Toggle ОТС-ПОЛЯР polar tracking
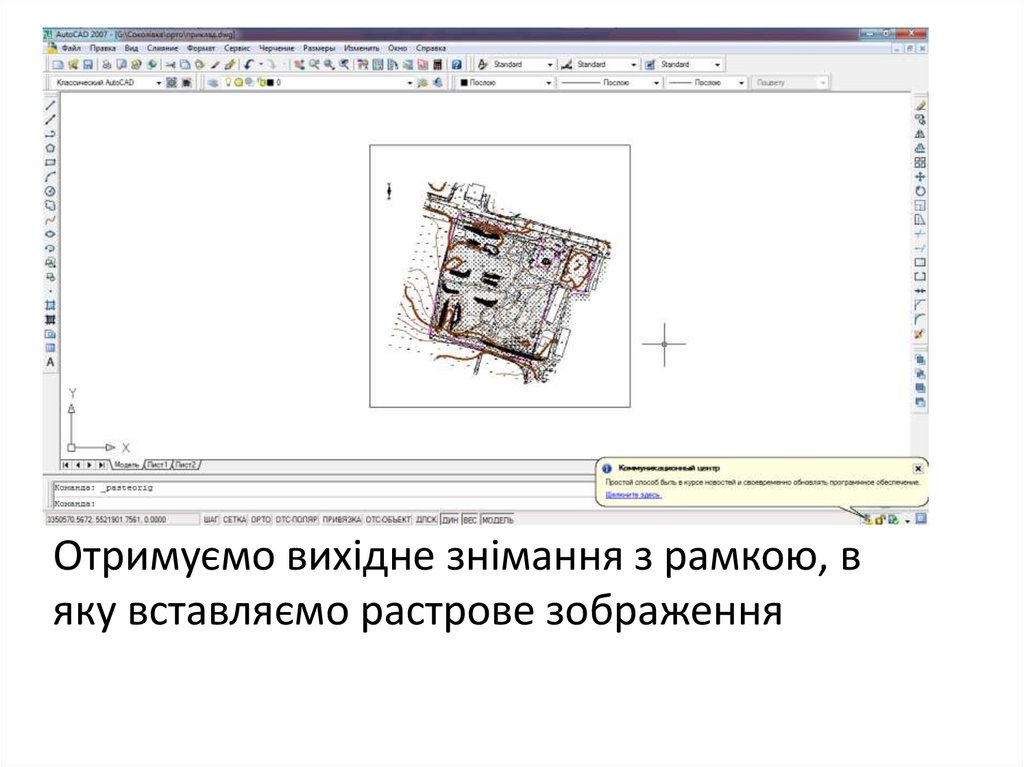 tap(296, 520)
